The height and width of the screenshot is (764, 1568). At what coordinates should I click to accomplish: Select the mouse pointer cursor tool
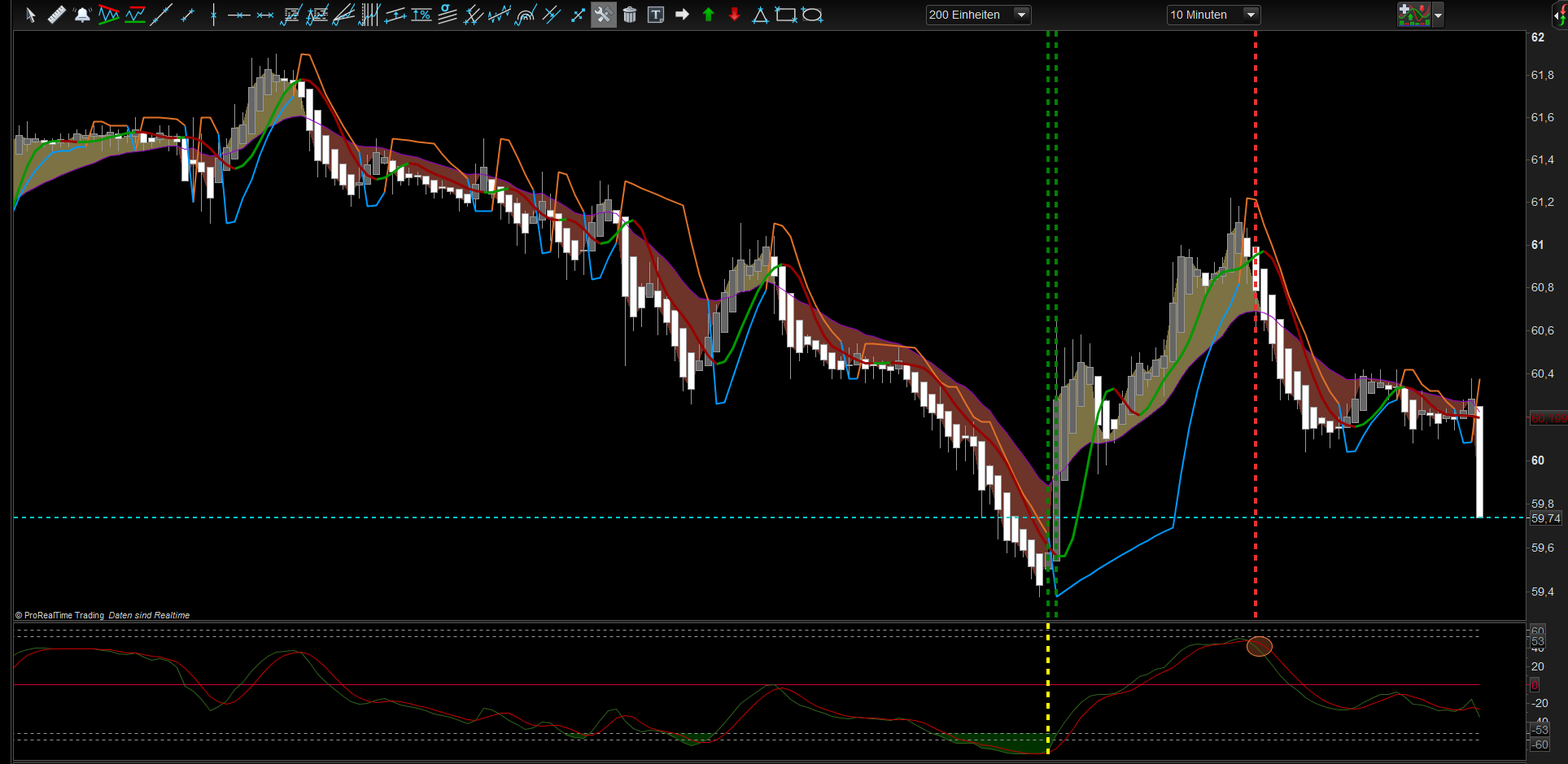31,15
